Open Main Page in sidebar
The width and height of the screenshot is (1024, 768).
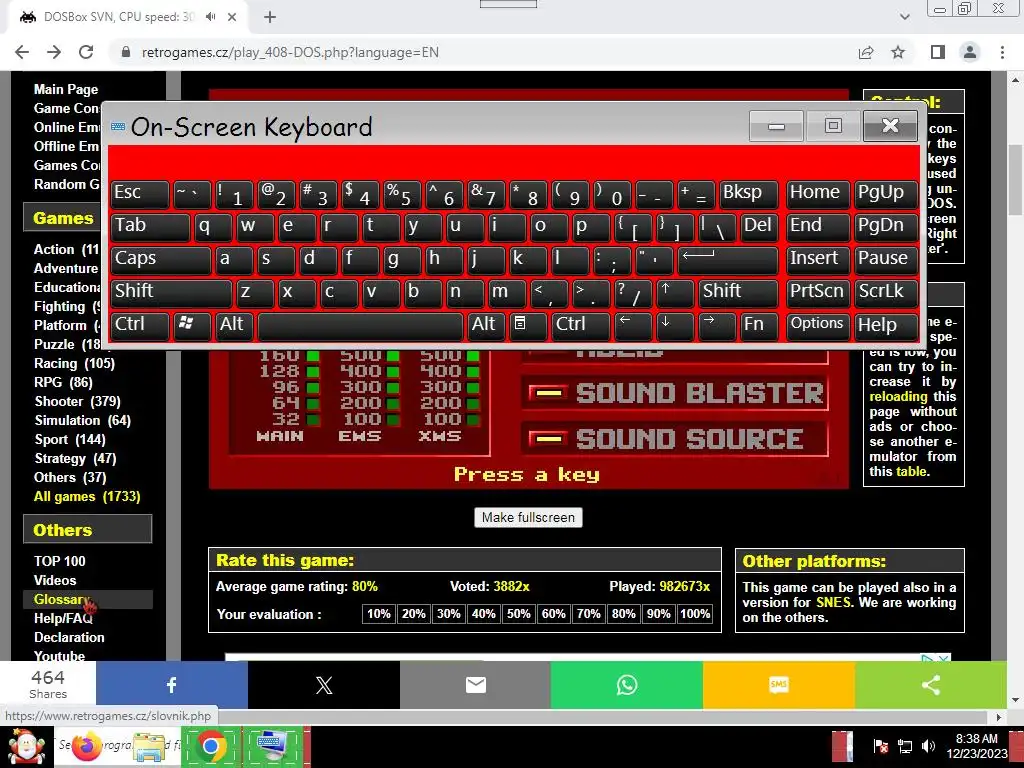click(x=66, y=89)
